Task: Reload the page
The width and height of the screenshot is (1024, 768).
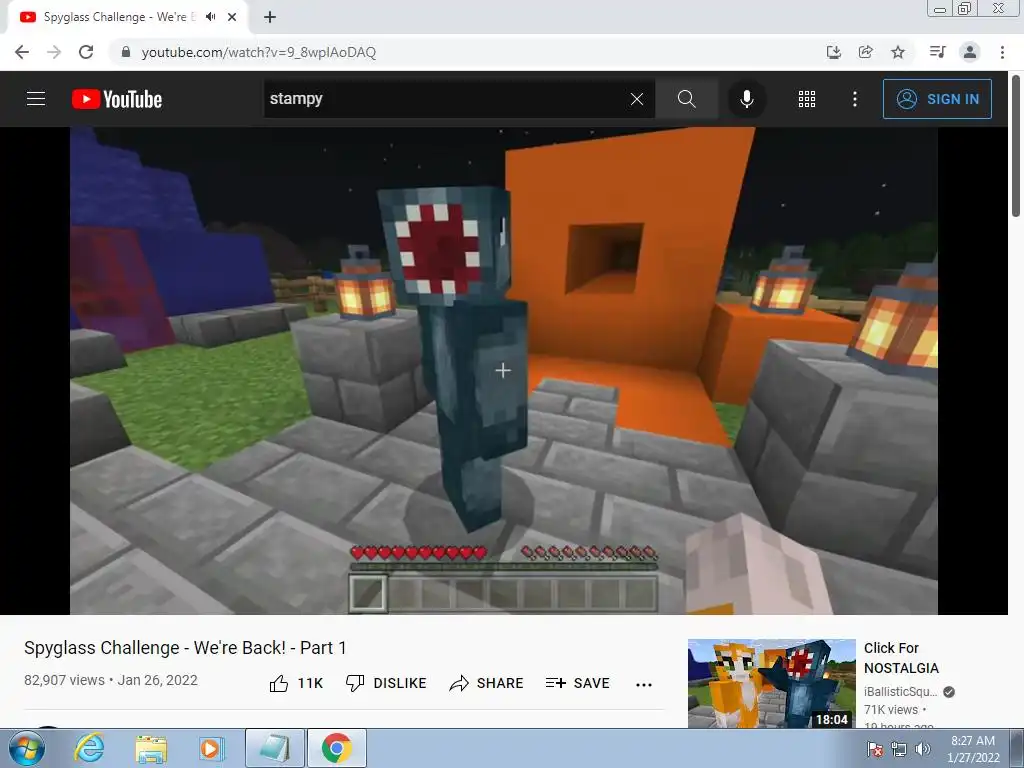Action: pos(86,52)
